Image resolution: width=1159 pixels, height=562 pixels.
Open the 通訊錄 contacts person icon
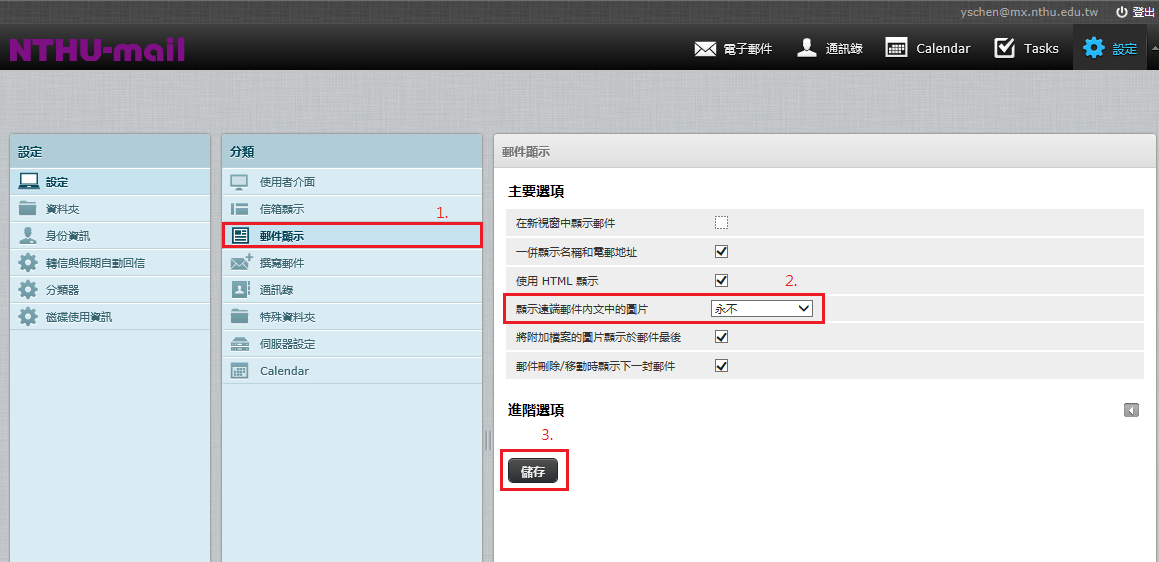807,48
